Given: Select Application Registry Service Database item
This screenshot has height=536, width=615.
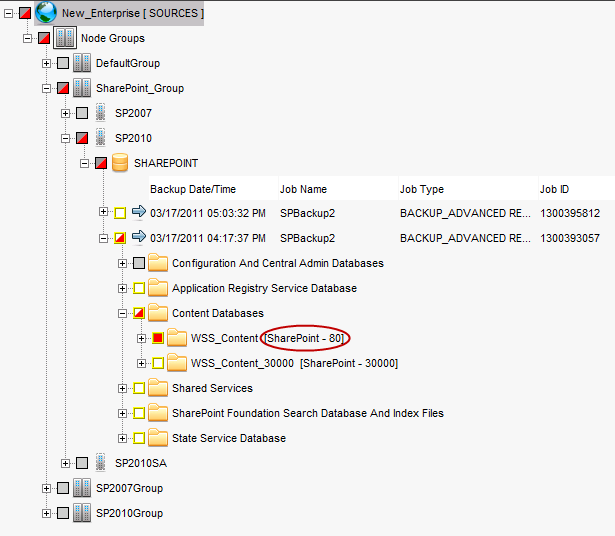Looking at the screenshot, I should coord(264,288).
